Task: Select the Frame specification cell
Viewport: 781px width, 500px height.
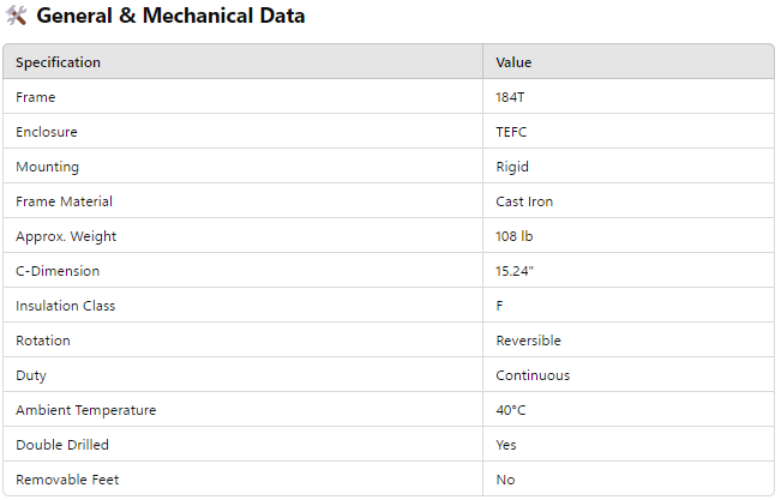Action: tap(36, 97)
